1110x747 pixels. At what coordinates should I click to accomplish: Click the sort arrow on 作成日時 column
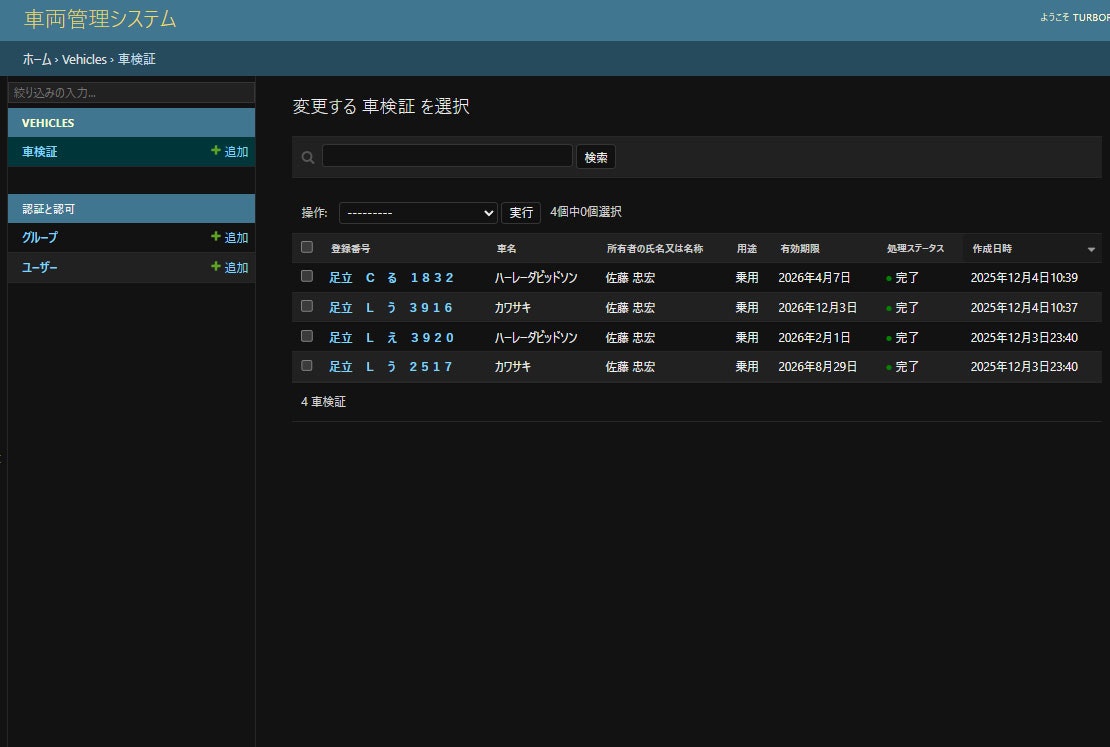(x=1091, y=249)
